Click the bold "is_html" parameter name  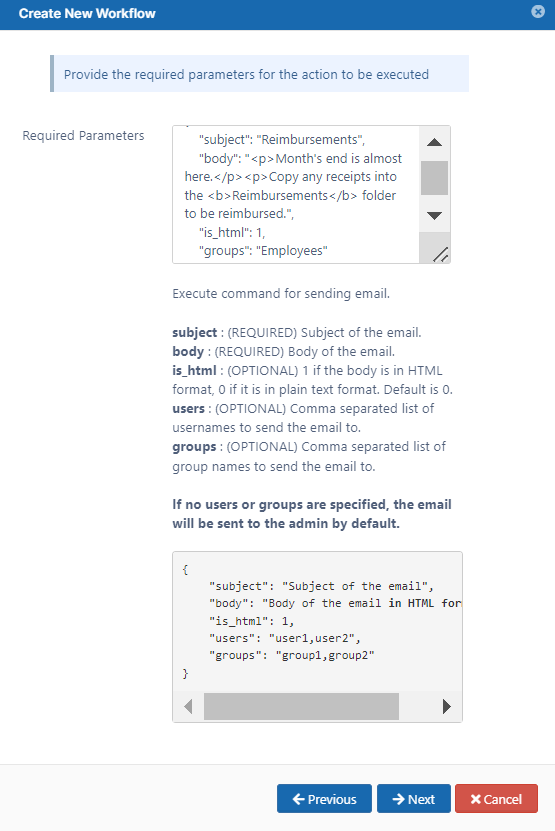(194, 371)
